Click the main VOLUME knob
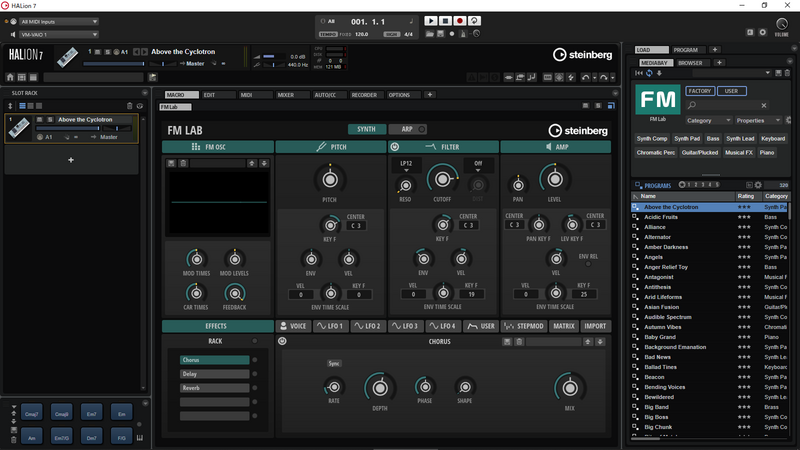Viewport: 800px width, 450px height. click(782, 24)
